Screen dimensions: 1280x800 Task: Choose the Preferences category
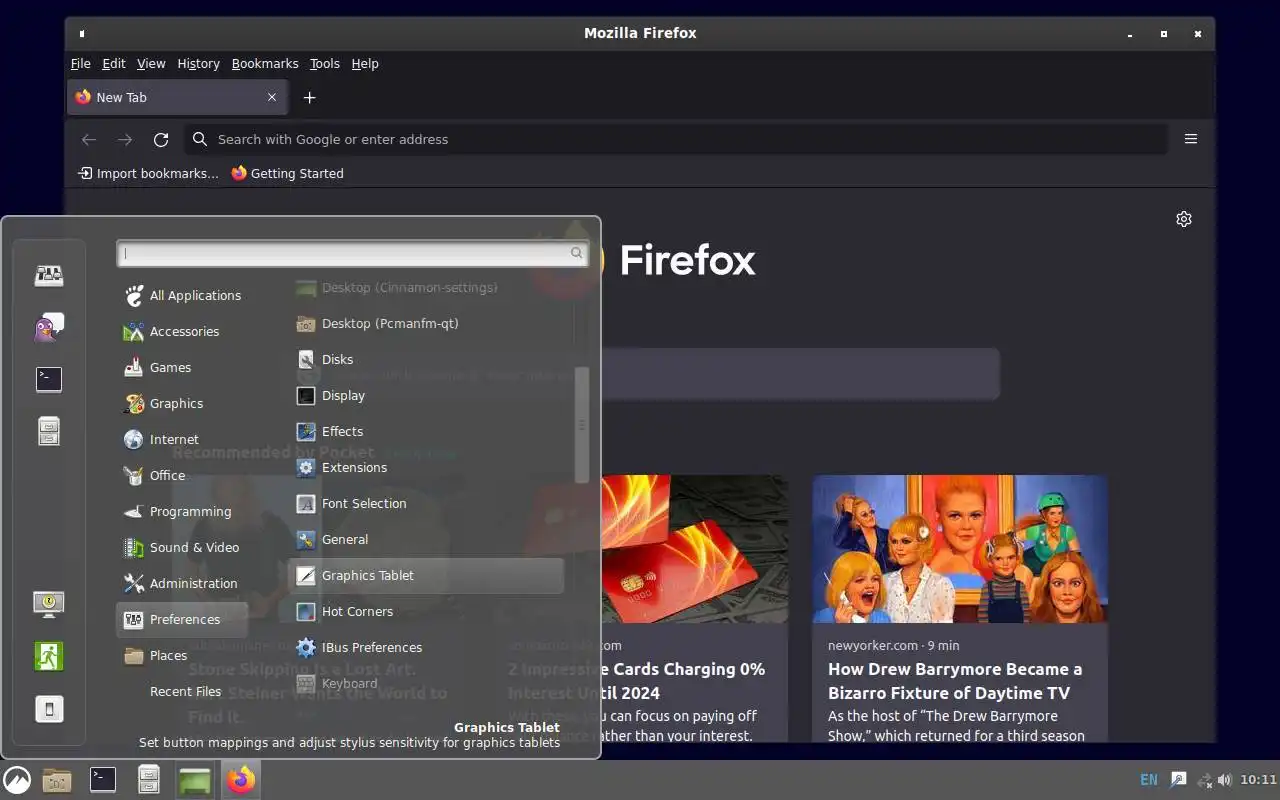pyautogui.click(x=182, y=619)
